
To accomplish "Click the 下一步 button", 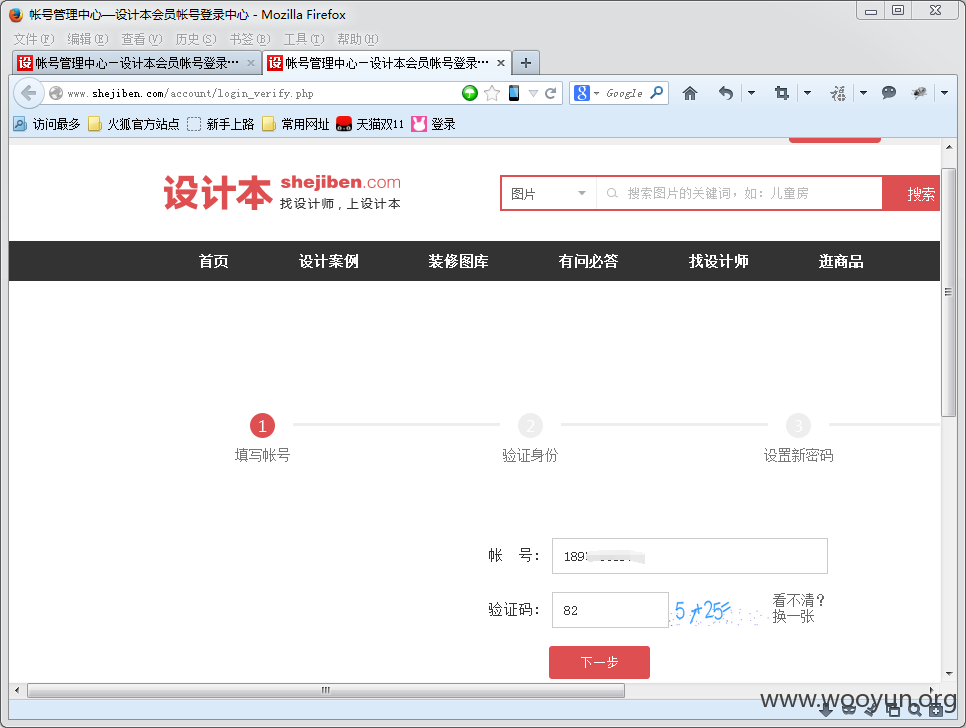I will pyautogui.click(x=599, y=662).
